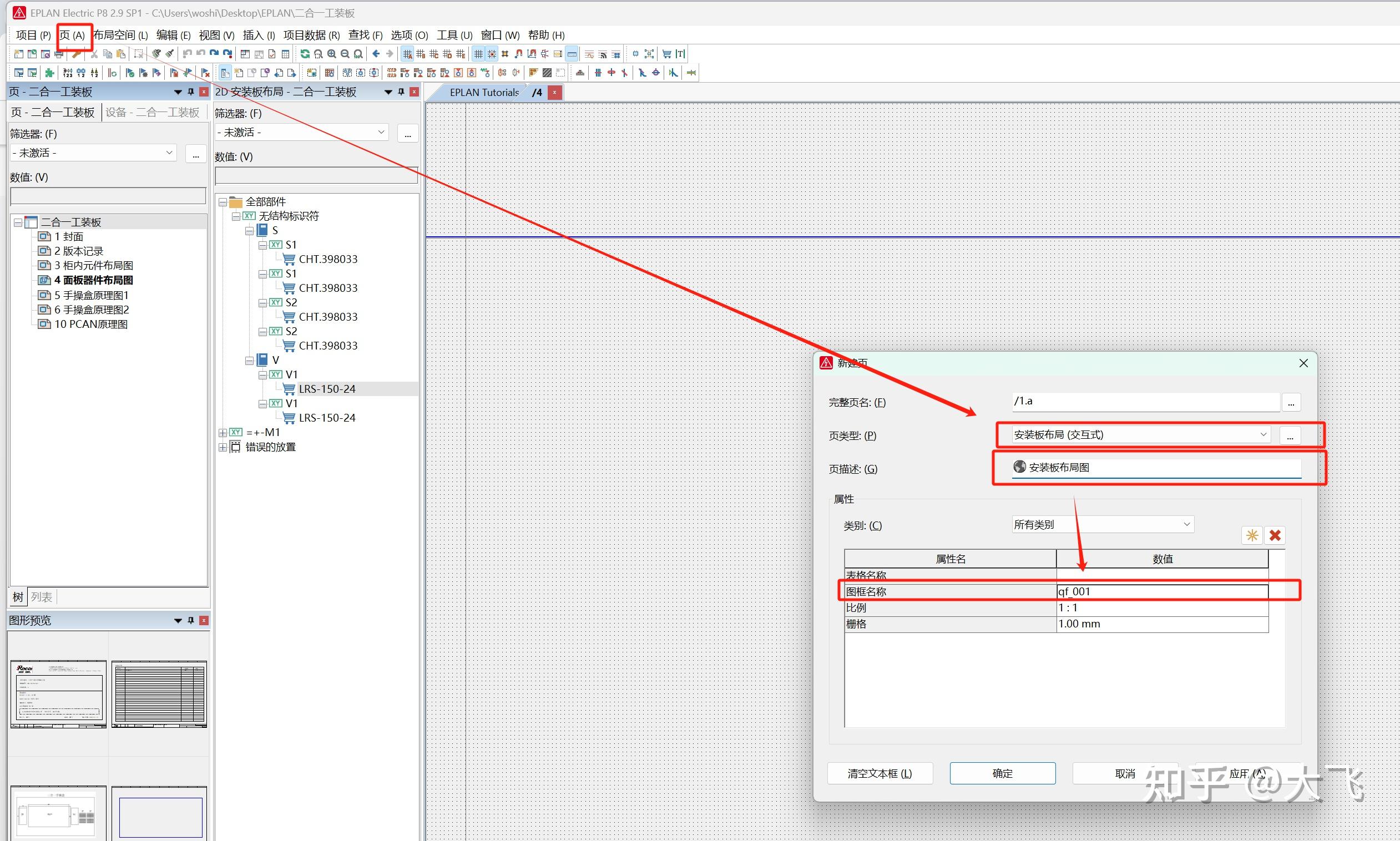Switch to the 列表 tab
1400x841 pixels.
[x=42, y=597]
